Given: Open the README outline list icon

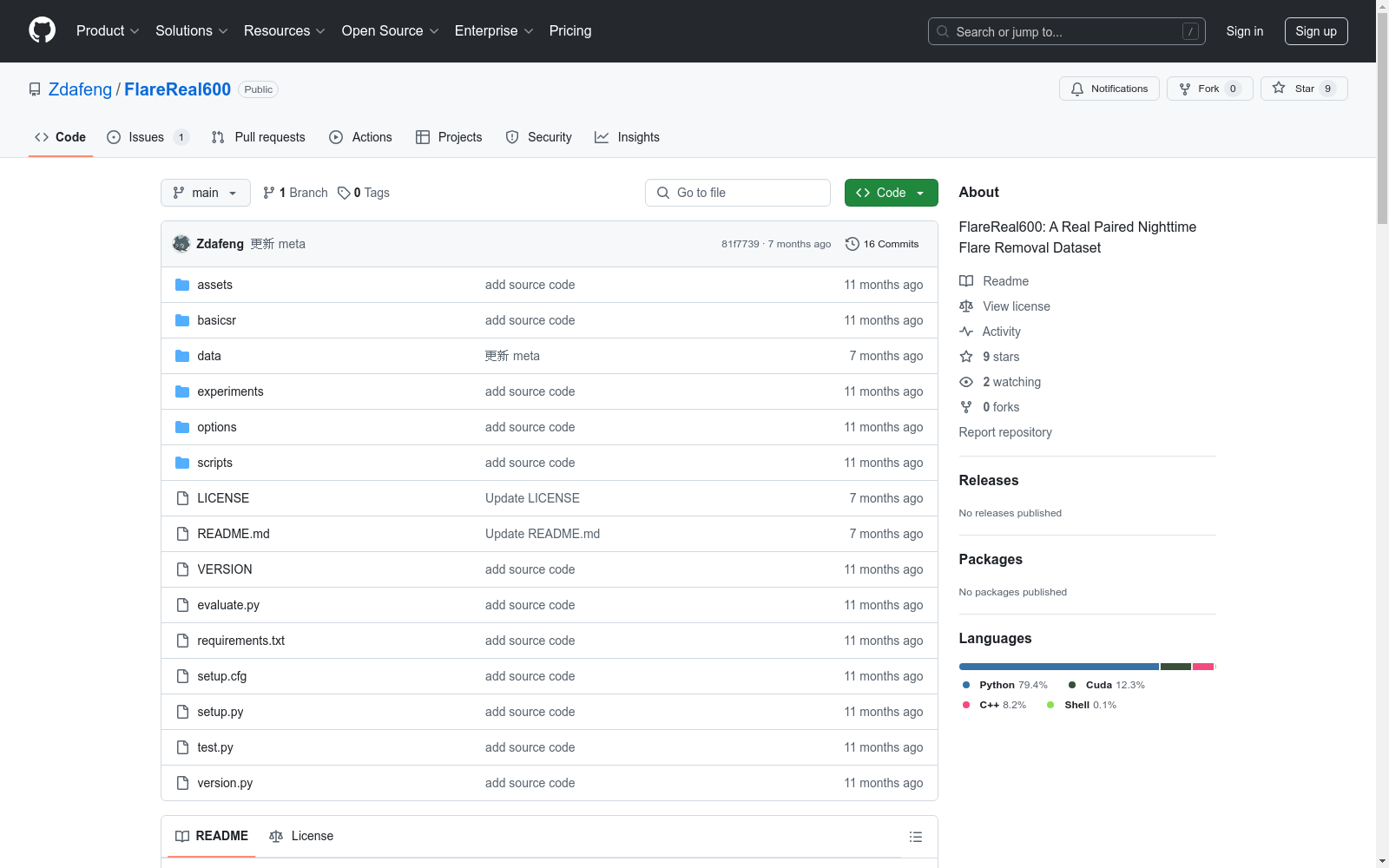Looking at the screenshot, I should tap(915, 837).
